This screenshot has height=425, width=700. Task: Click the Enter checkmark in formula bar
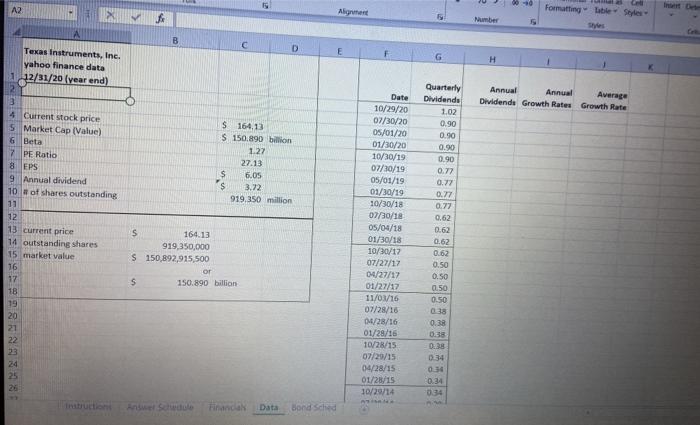point(136,17)
